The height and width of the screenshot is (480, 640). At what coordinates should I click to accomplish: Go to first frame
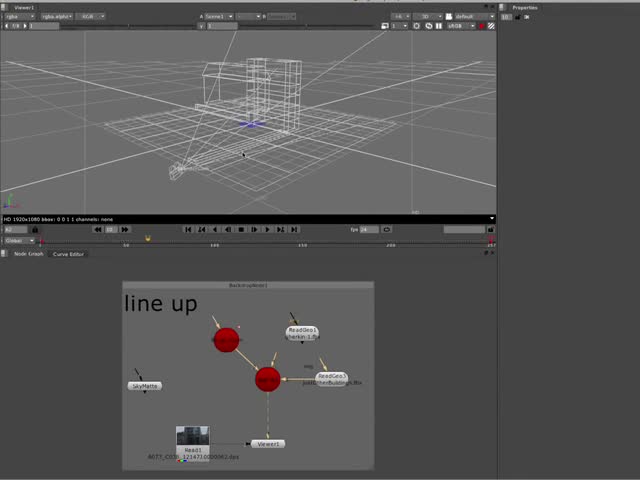click(188, 230)
